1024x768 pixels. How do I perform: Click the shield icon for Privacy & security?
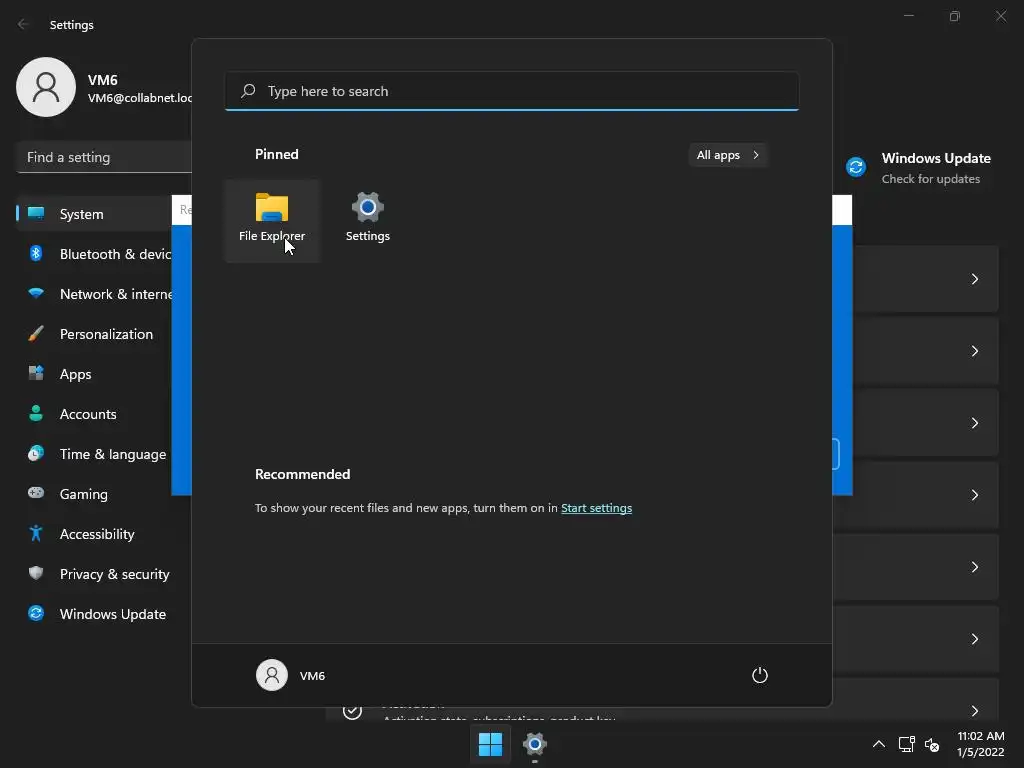pos(36,573)
